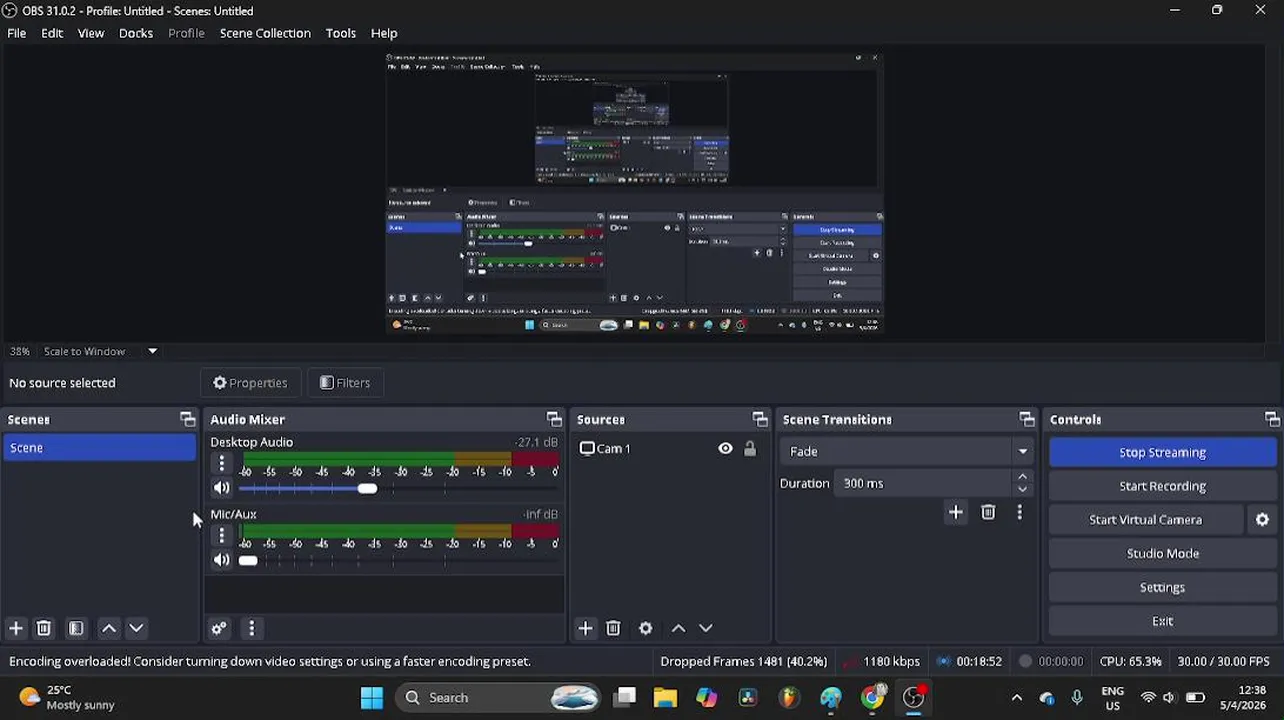
Task: Click Dropped Frames status bar entry
Action: (744, 661)
